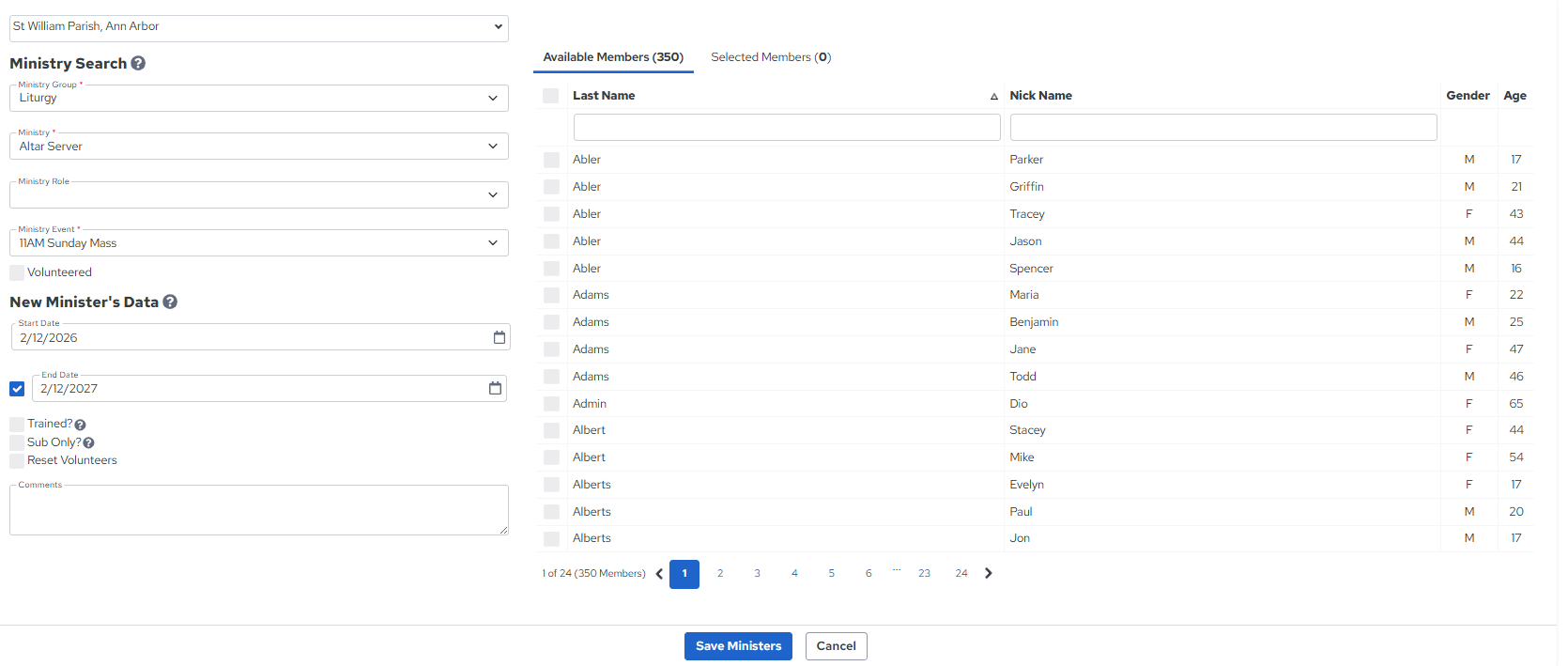Show help for Trained? option
Image resolution: width=1568 pixels, height=666 pixels.
pos(80,425)
